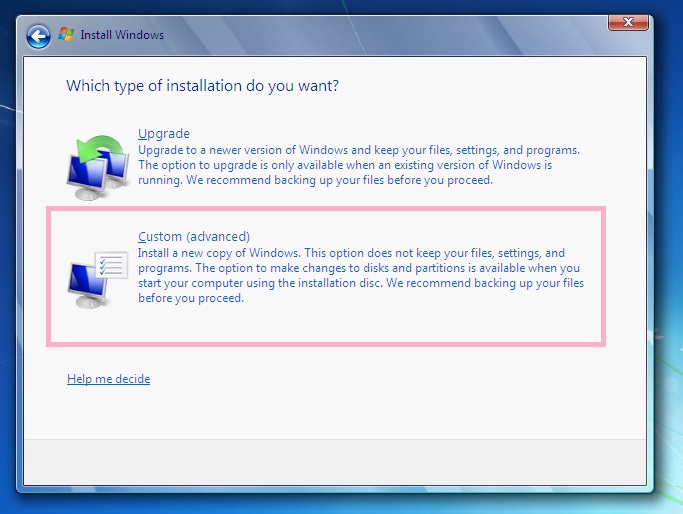The height and width of the screenshot is (514, 683).
Task: Click the blue back arrow button
Action: click(x=38, y=36)
